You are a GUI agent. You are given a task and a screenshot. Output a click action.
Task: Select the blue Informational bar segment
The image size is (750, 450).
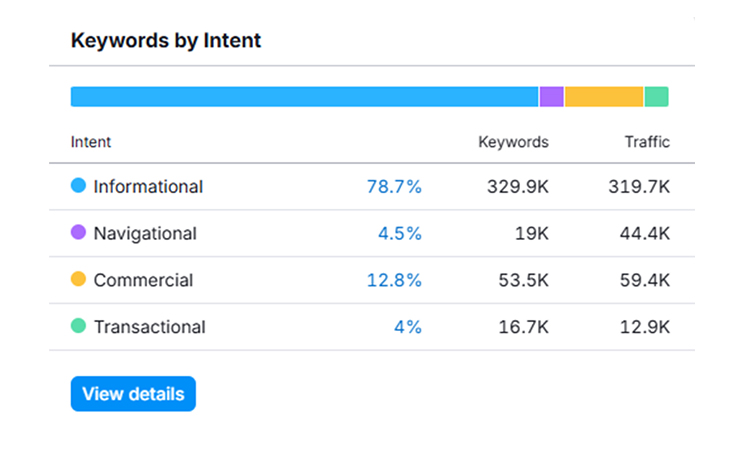pyautogui.click(x=304, y=97)
